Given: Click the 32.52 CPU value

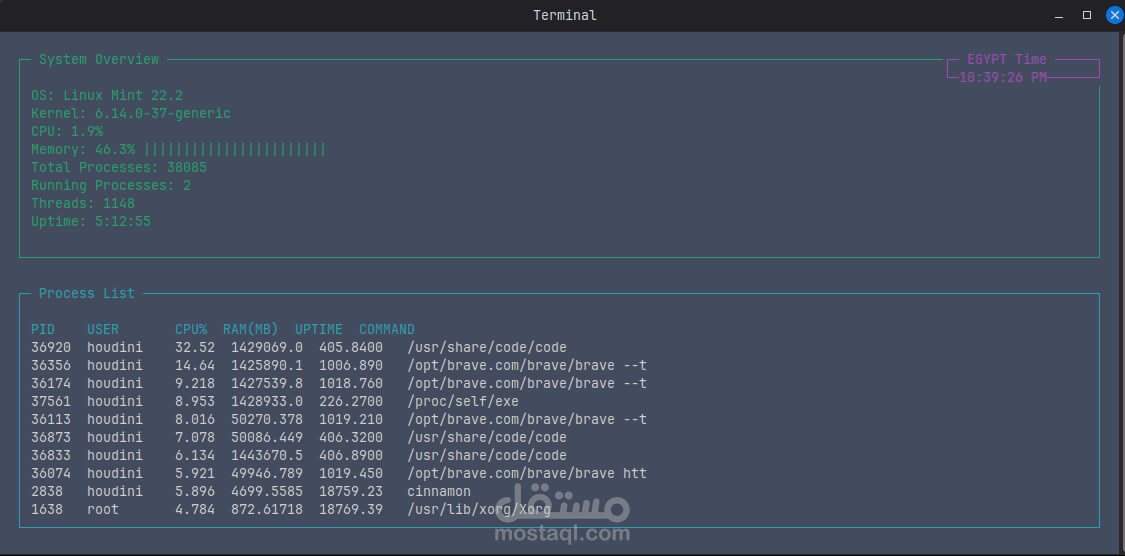Looking at the screenshot, I should click(195, 347).
